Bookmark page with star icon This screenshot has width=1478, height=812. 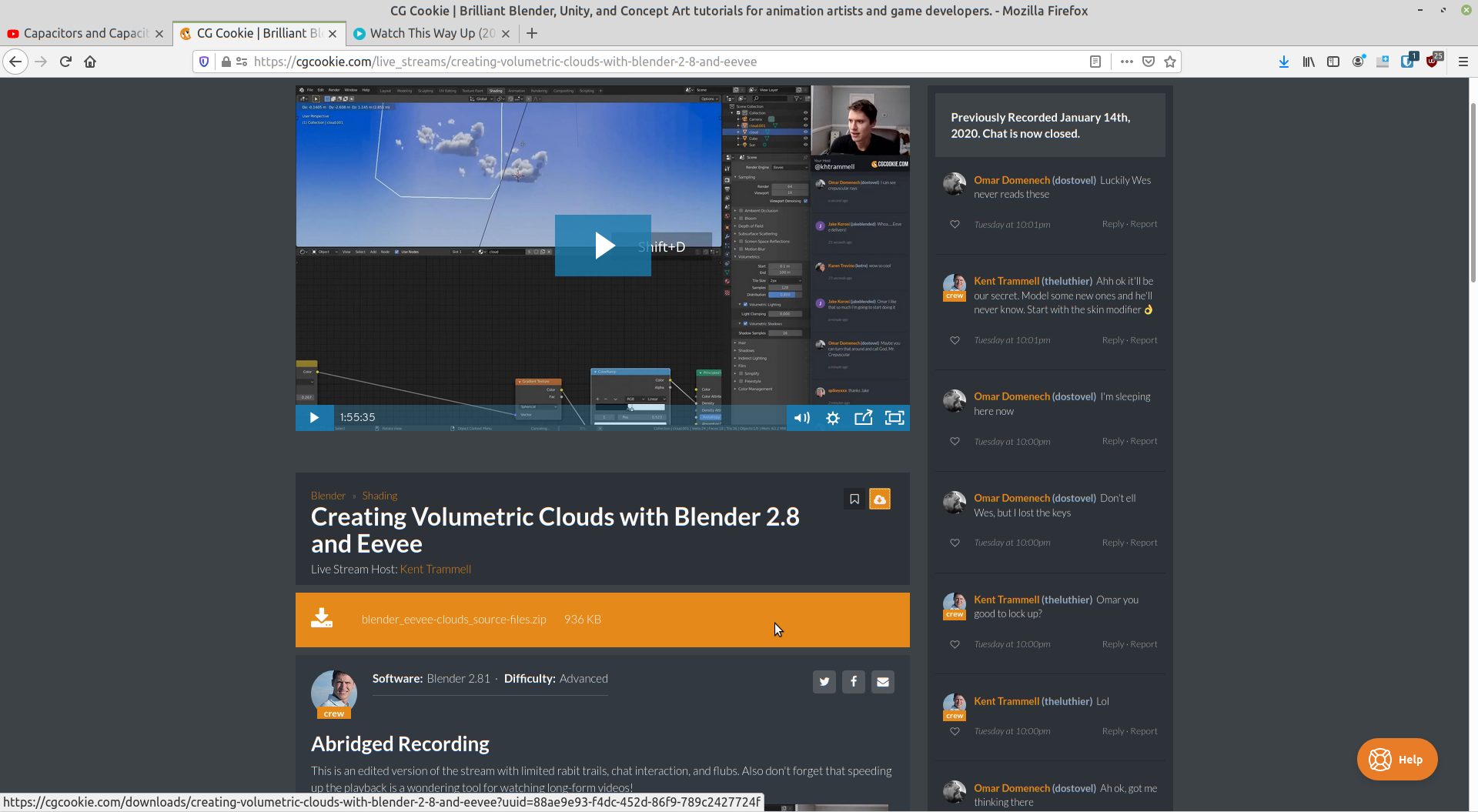coord(1170,62)
